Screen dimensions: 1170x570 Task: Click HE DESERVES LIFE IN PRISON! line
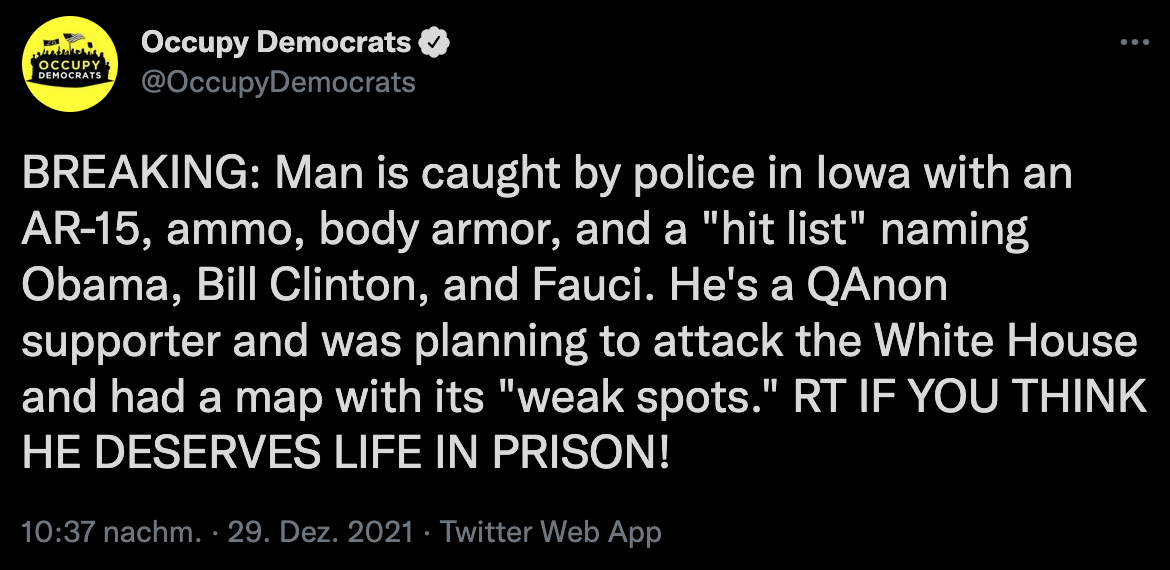(x=347, y=453)
